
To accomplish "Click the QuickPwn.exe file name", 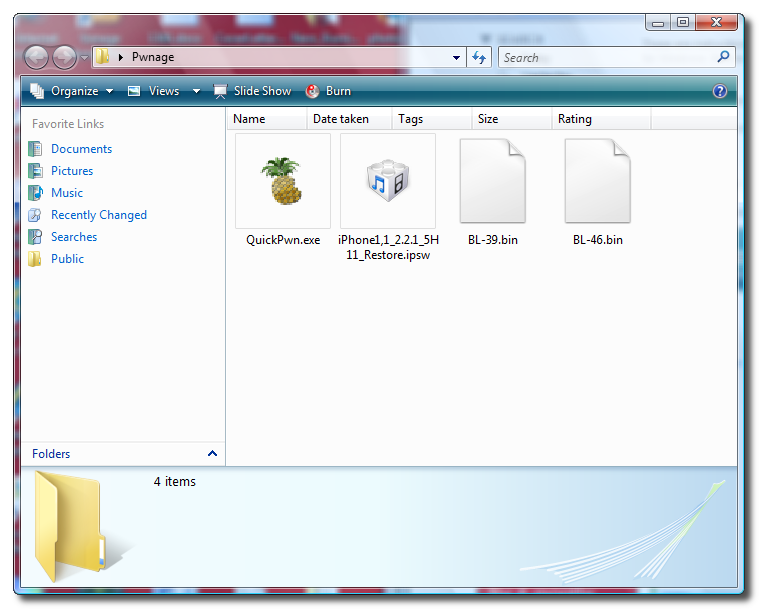I will pos(283,240).
